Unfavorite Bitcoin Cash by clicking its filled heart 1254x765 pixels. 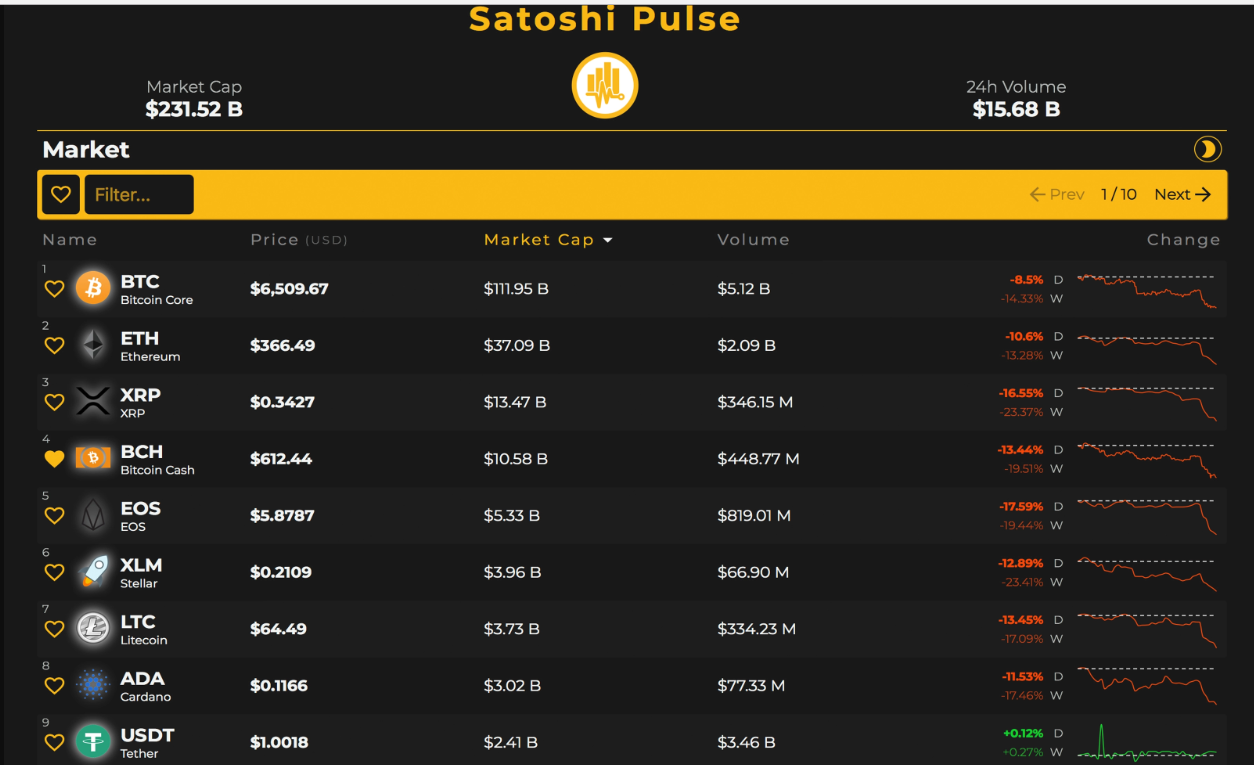(x=54, y=459)
